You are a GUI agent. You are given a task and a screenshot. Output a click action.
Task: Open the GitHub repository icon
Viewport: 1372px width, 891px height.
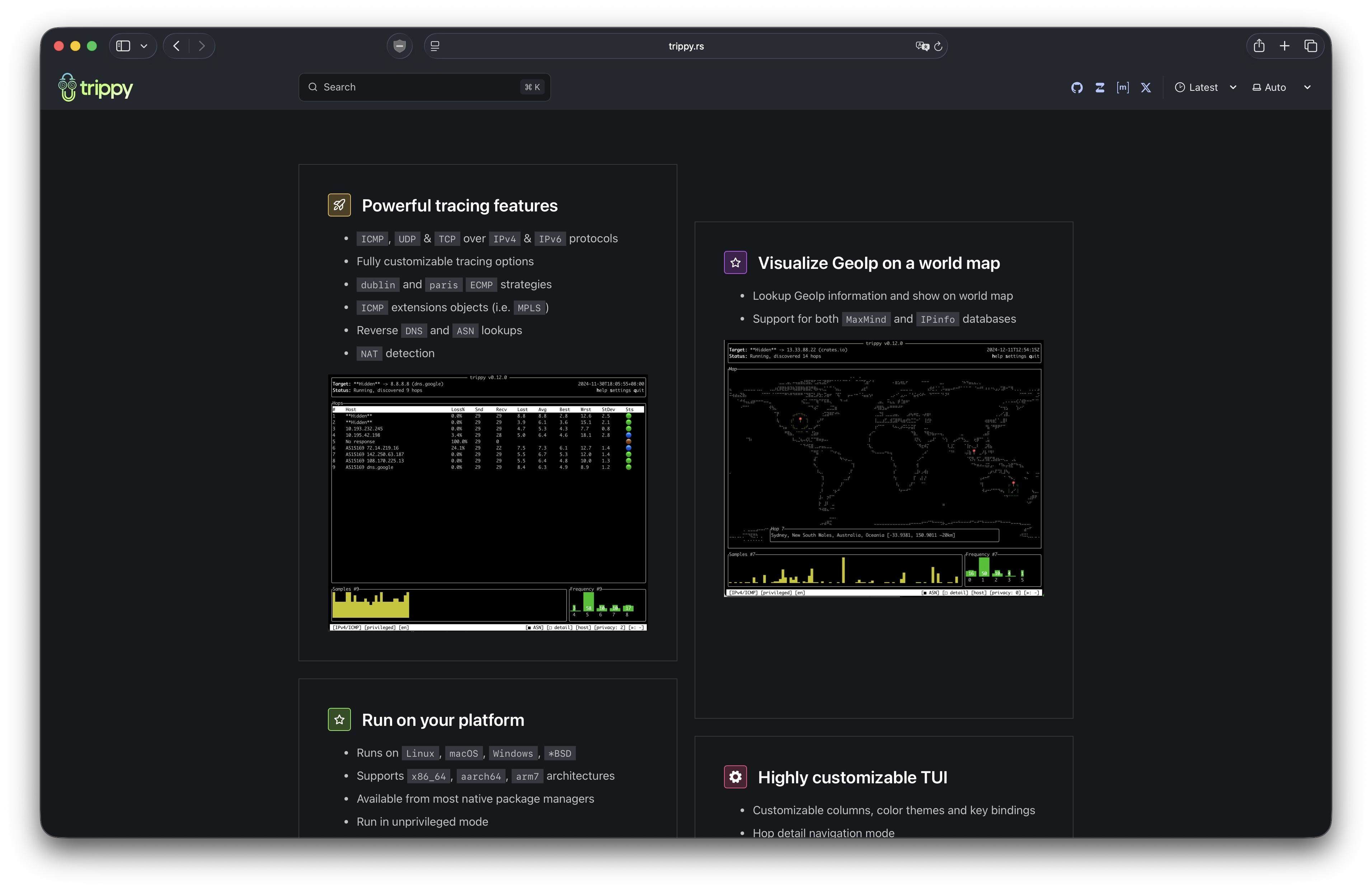click(x=1076, y=88)
